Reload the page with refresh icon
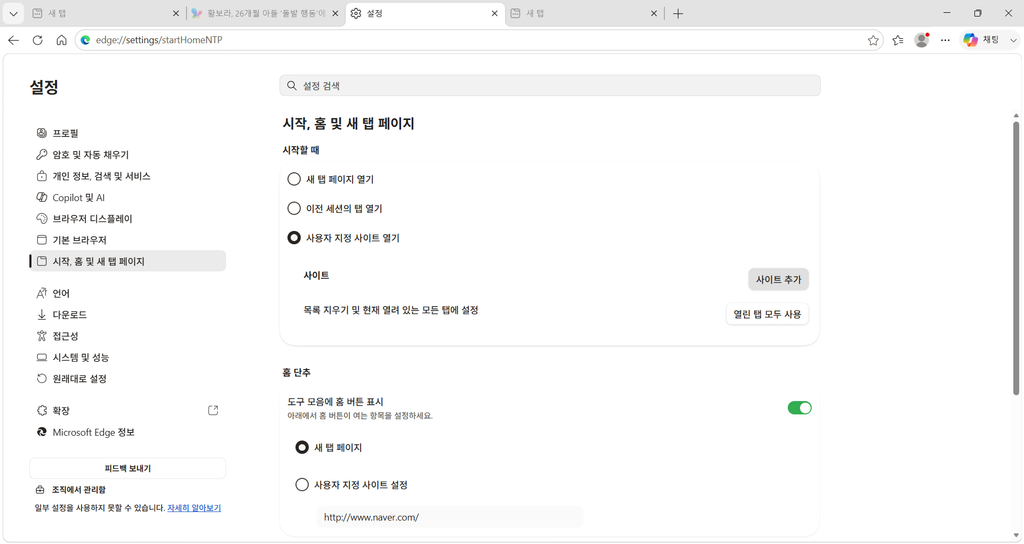Screen dimensions: 1024x544 tap(38, 40)
